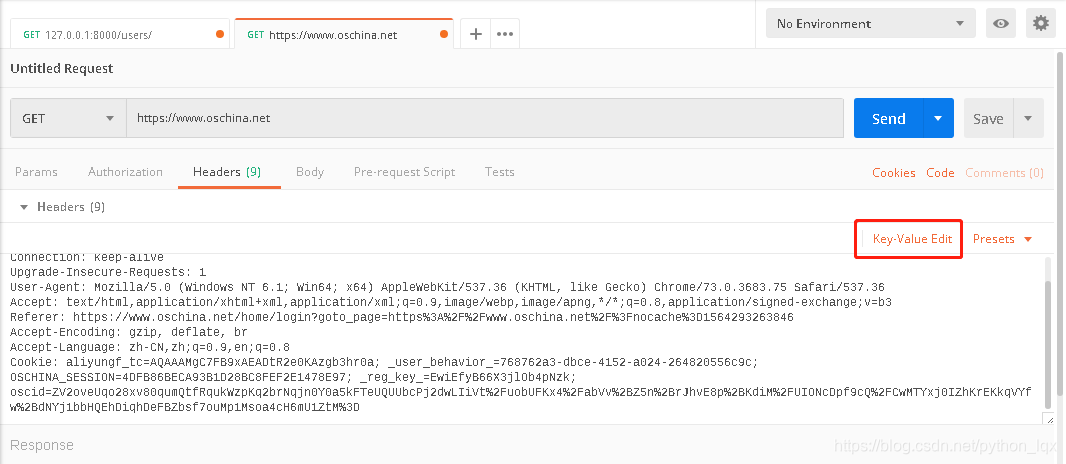Send the request
Screen dimensions: 1066x464
[x=889, y=118]
